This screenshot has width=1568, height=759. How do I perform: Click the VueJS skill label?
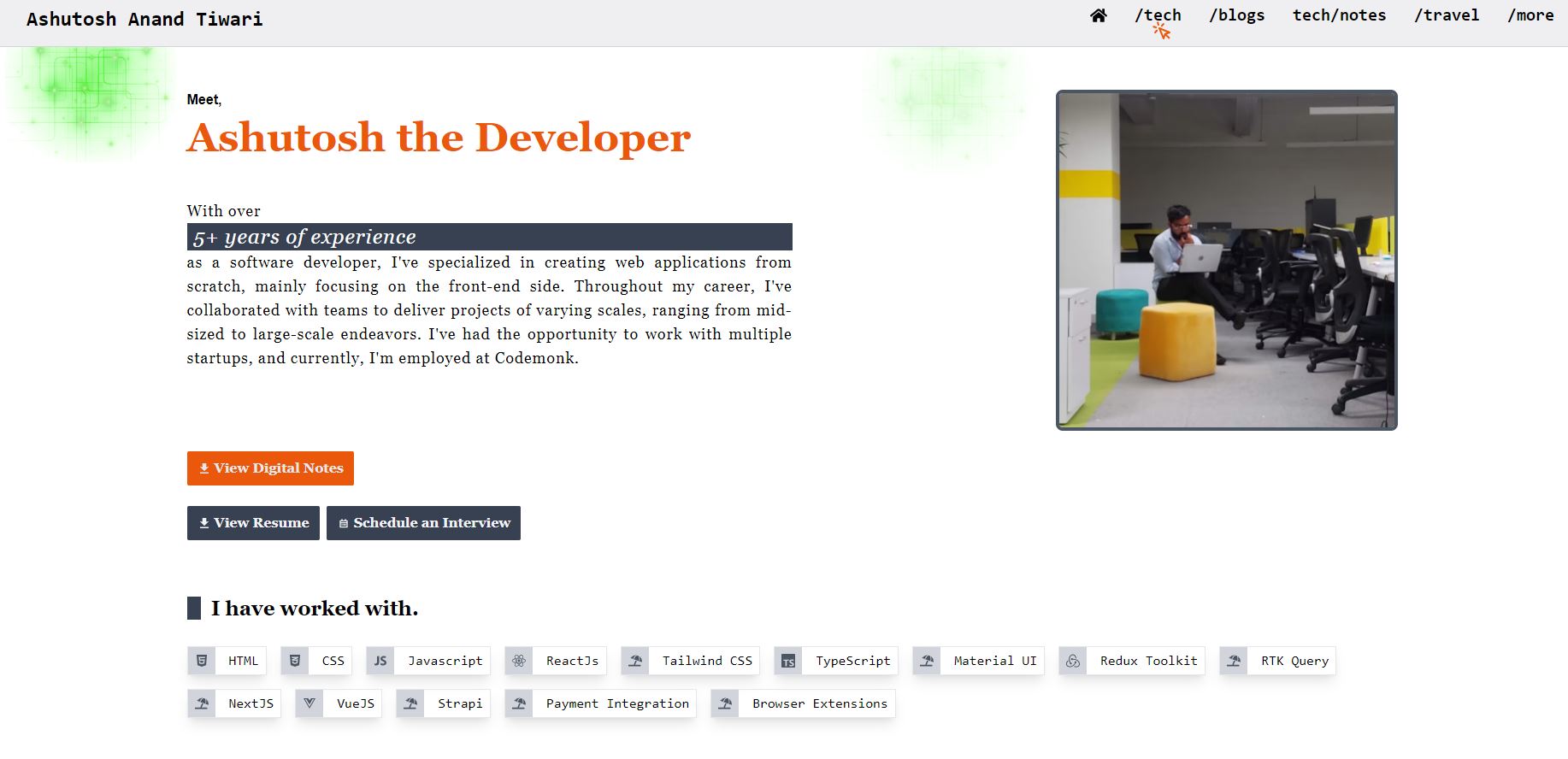coord(355,703)
